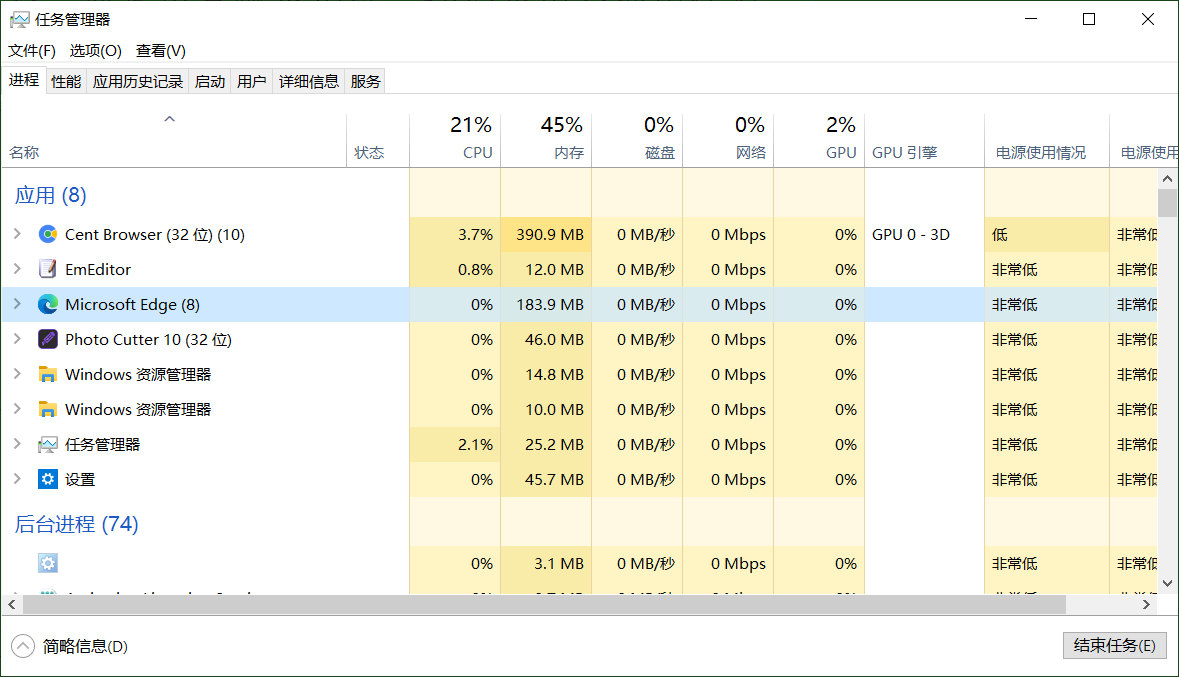Click the 结束任务 button
Viewport: 1179px width, 677px height.
(1114, 646)
